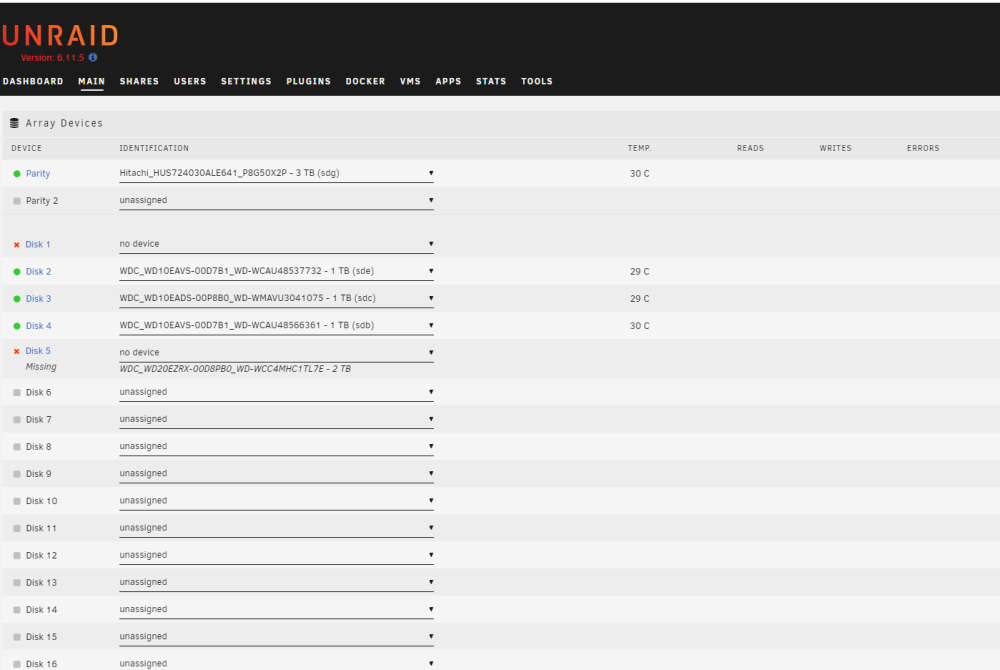Click the 30 C temperature for Parity
The height and width of the screenshot is (670, 1000).
pyautogui.click(x=640, y=173)
